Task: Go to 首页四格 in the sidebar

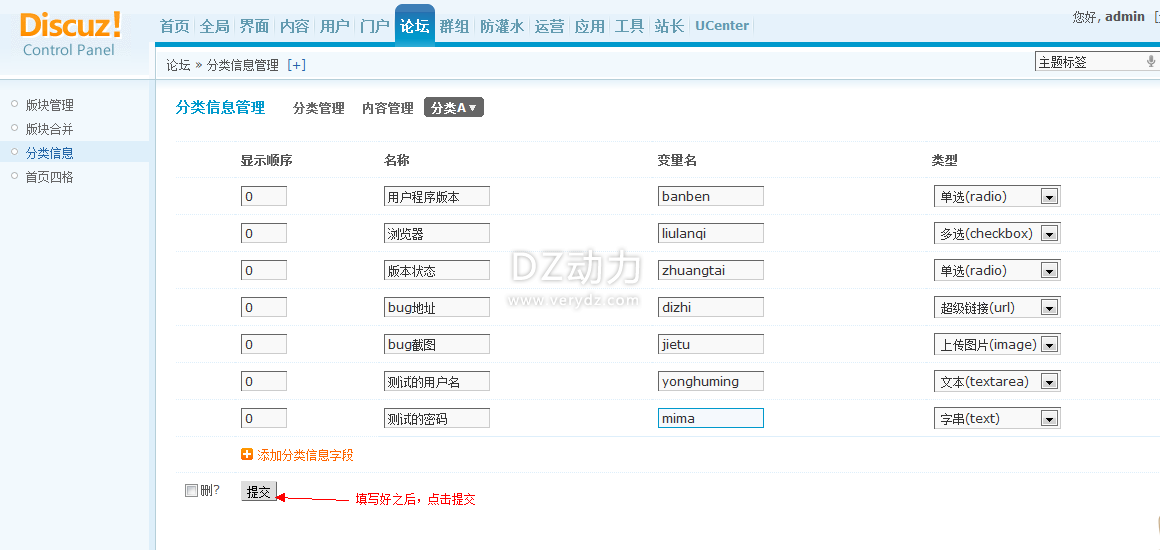Action: click(49, 177)
